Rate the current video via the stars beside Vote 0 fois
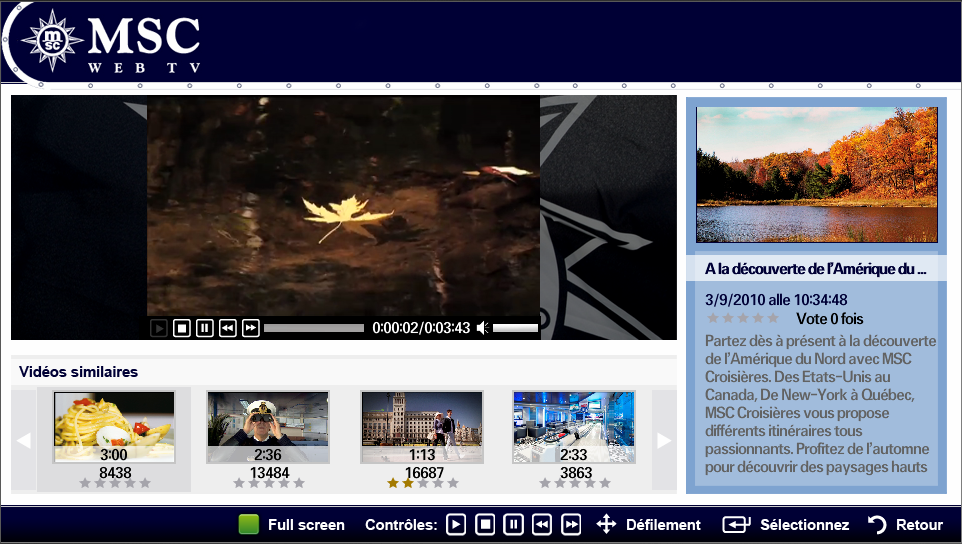 click(x=743, y=318)
